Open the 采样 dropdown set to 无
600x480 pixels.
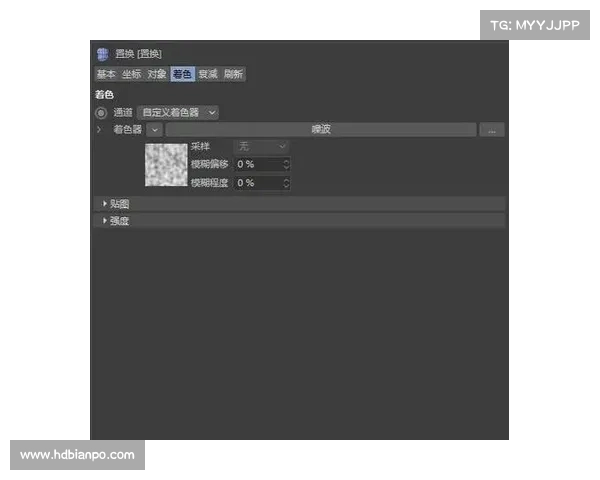pos(261,146)
